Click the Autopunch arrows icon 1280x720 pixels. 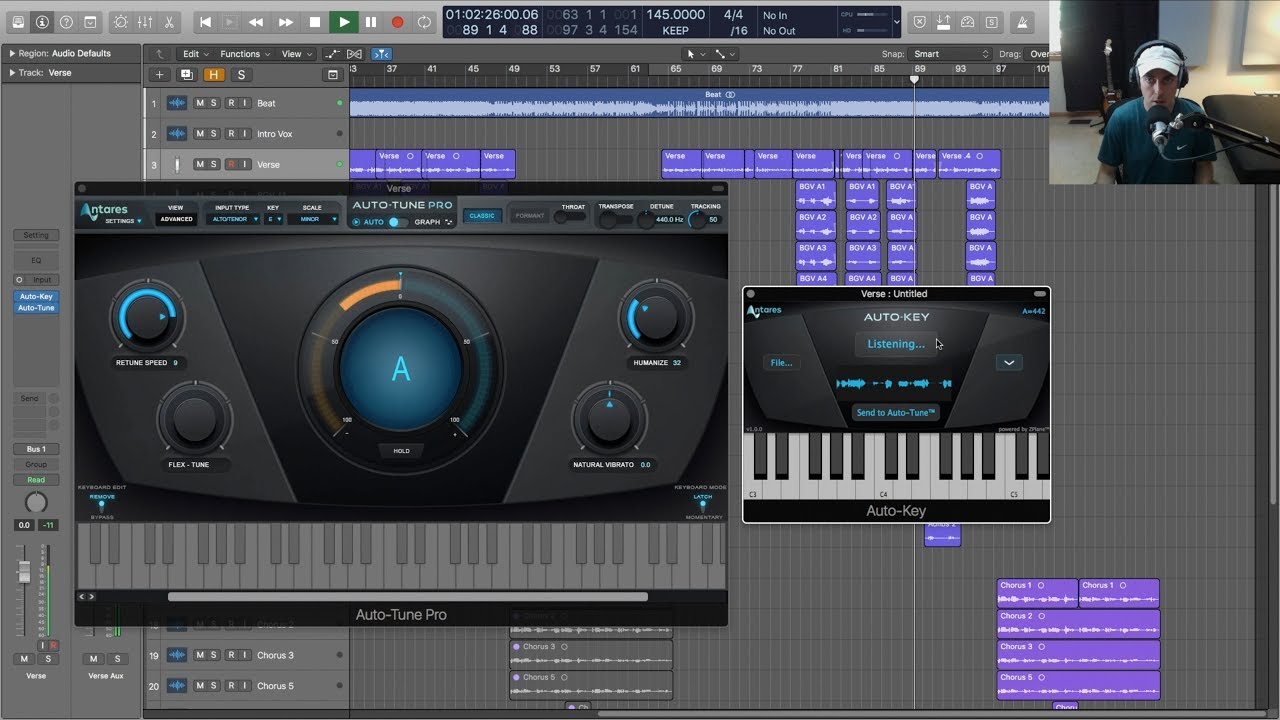pyautogui.click(x=943, y=21)
